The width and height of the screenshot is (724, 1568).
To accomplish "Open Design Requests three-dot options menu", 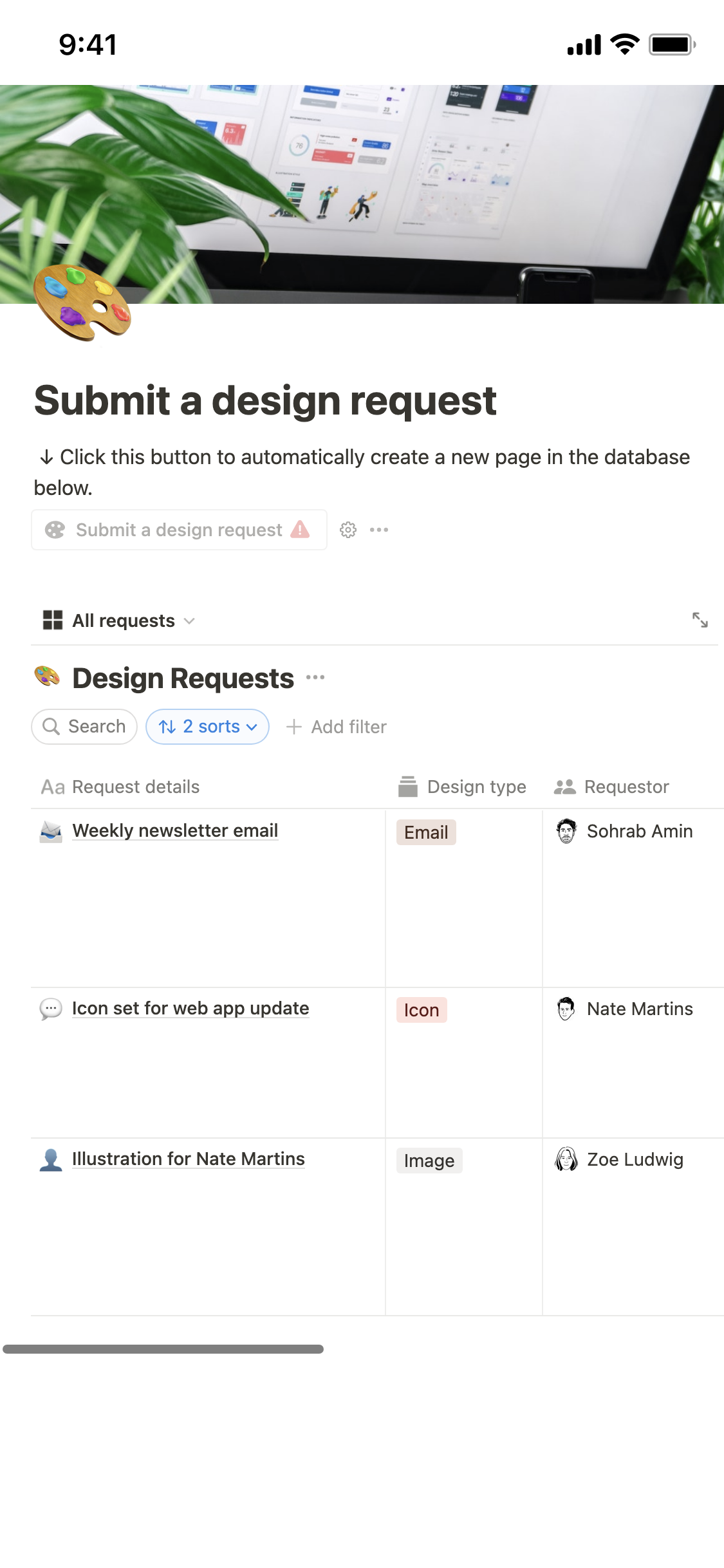I will 315,678.
